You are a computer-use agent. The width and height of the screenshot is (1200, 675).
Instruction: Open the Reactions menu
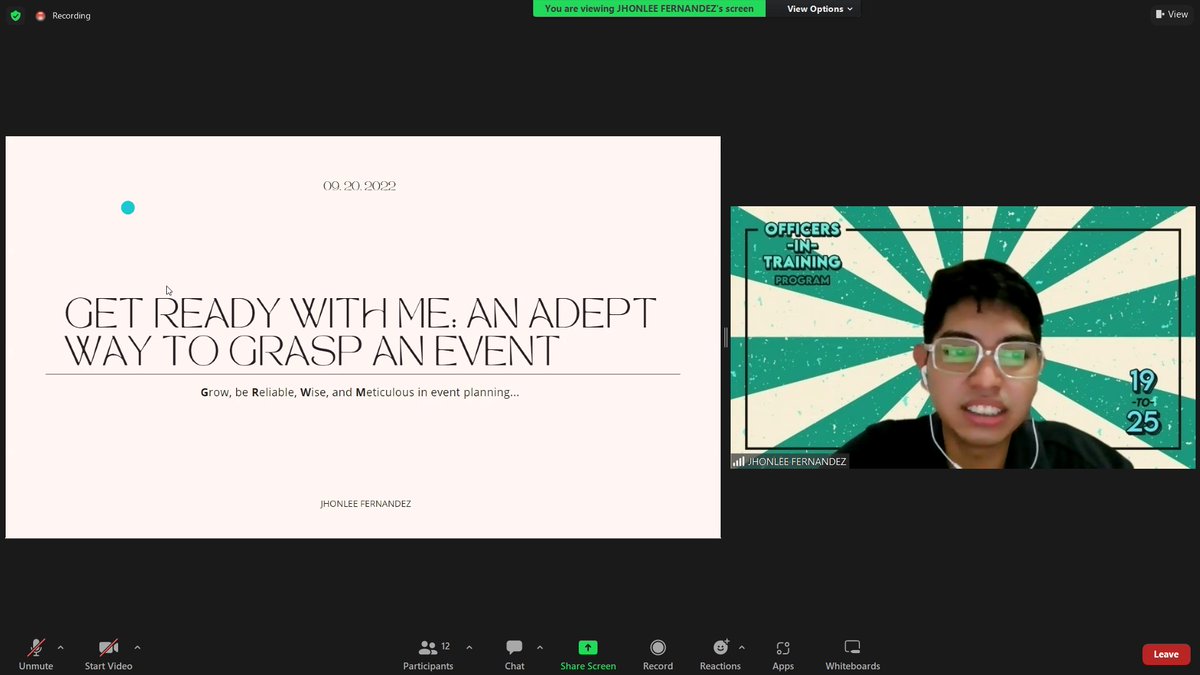coord(720,654)
